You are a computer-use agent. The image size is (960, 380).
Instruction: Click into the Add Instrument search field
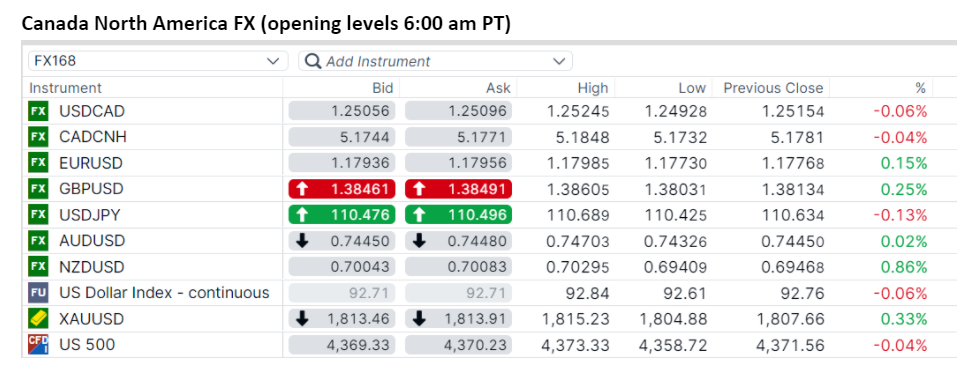(x=435, y=61)
